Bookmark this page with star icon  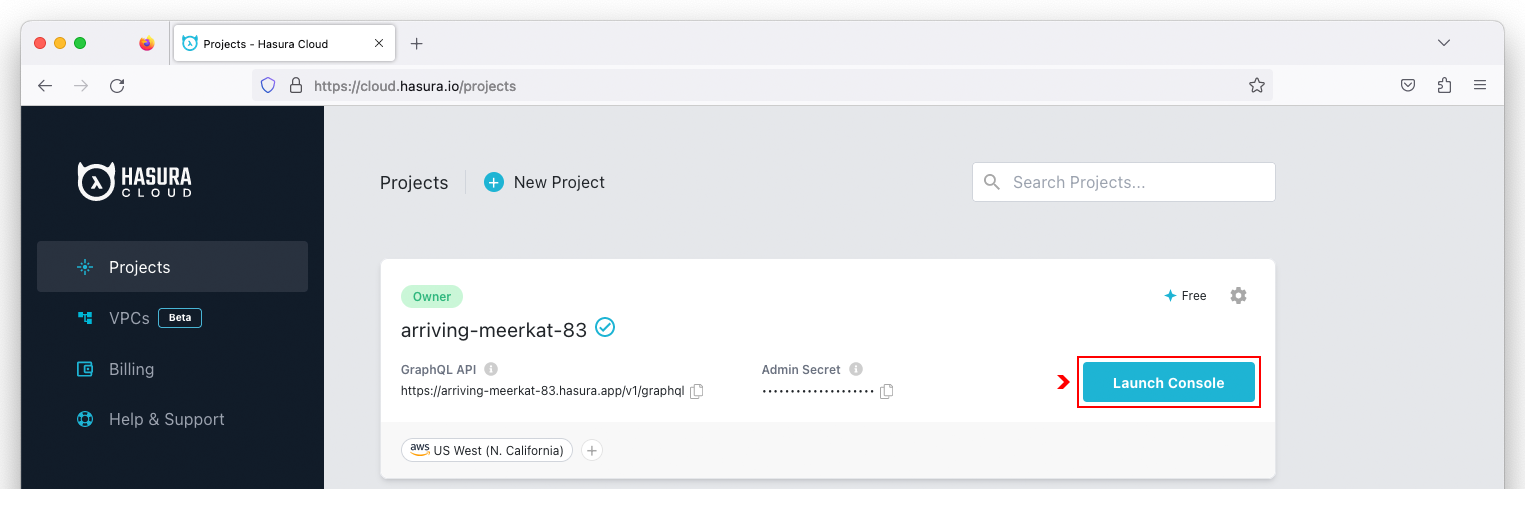1257,86
